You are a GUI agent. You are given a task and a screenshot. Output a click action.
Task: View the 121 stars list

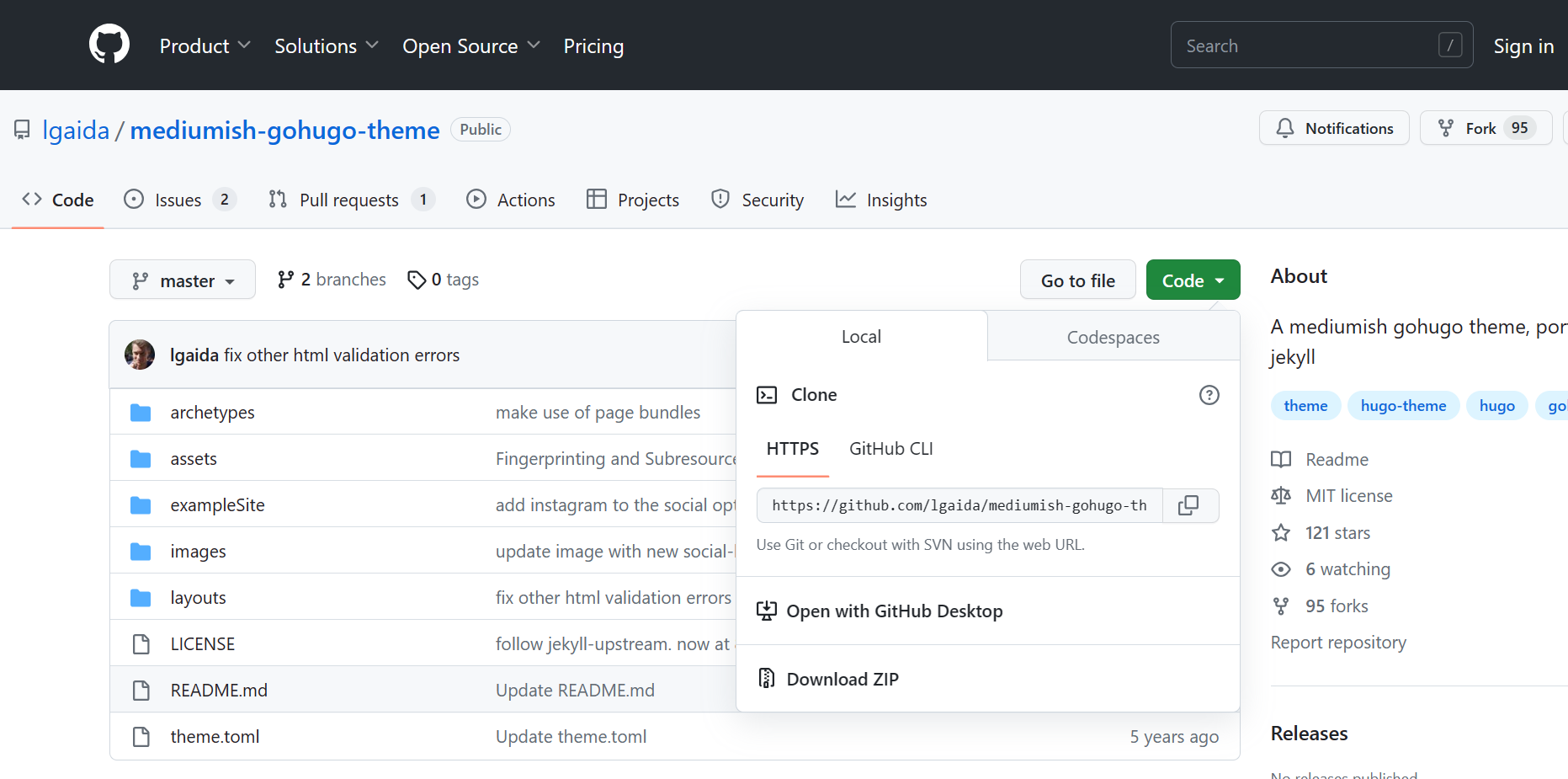point(1337,533)
